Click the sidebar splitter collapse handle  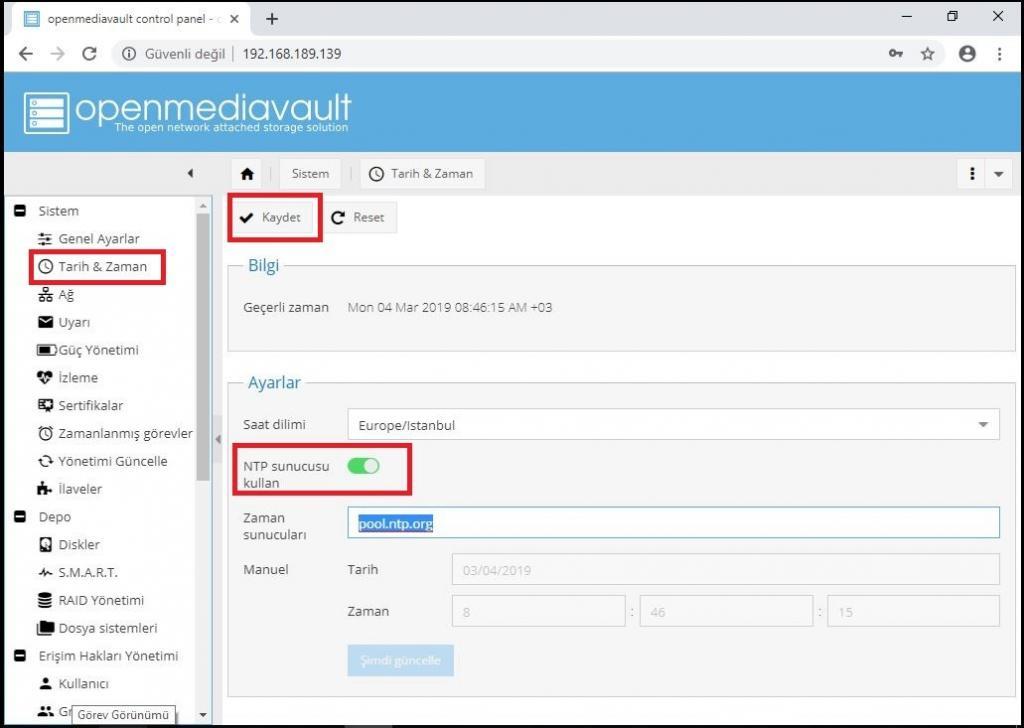218,439
